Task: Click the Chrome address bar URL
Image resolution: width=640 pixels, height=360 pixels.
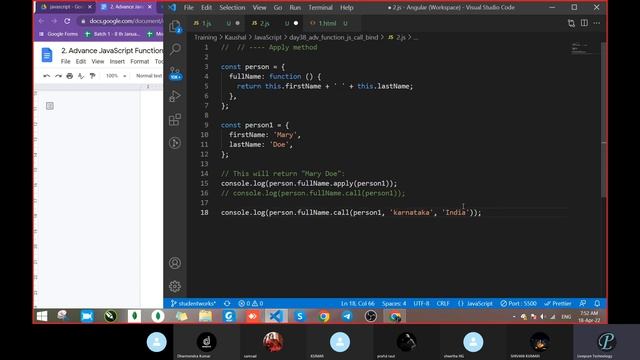Action: coord(126,21)
